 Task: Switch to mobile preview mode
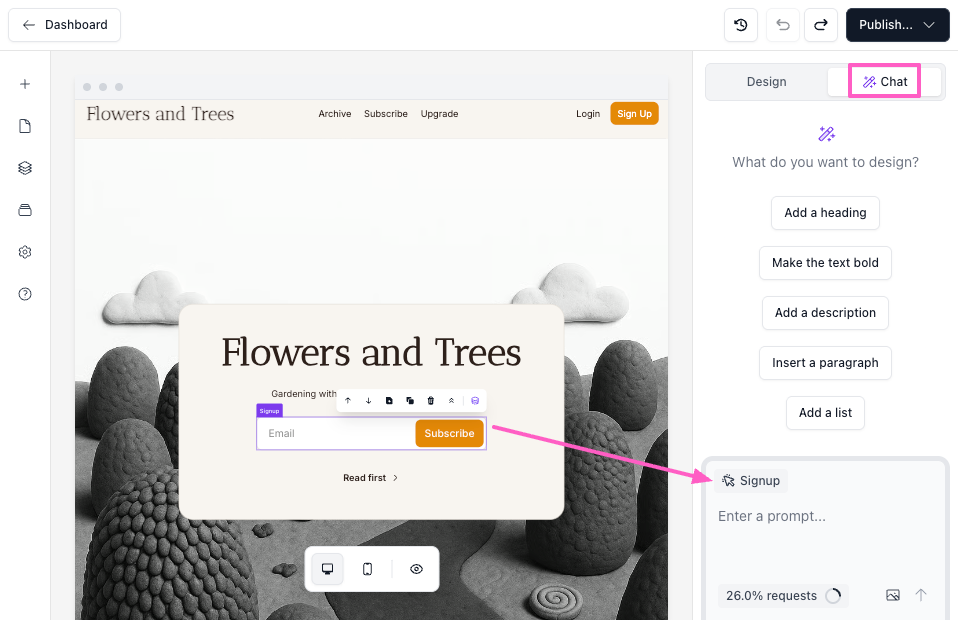[x=367, y=569]
